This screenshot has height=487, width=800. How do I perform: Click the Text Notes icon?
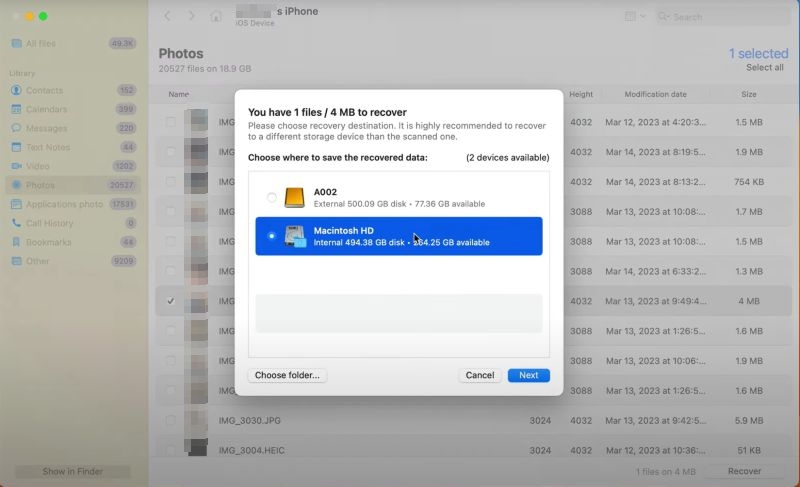tap(16, 147)
